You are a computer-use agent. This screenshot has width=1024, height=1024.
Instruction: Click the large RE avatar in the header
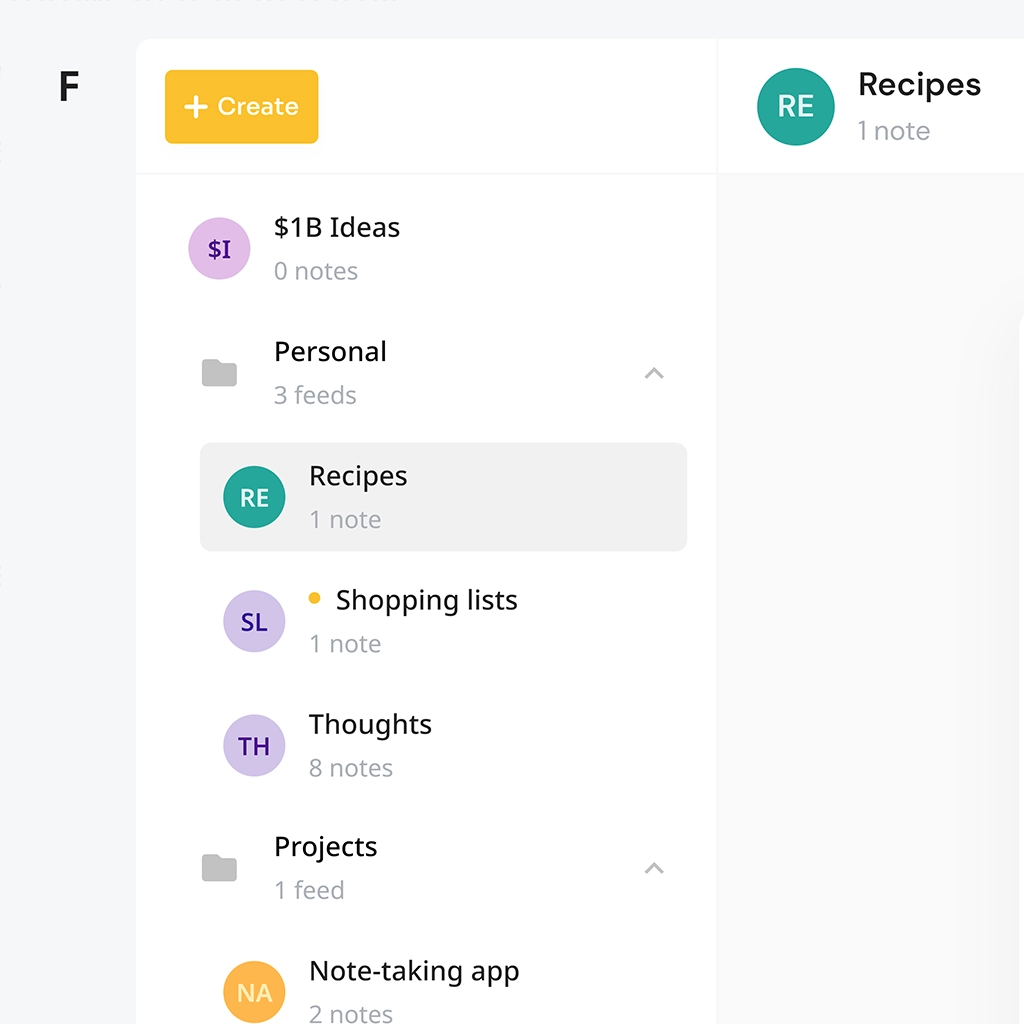tap(796, 107)
